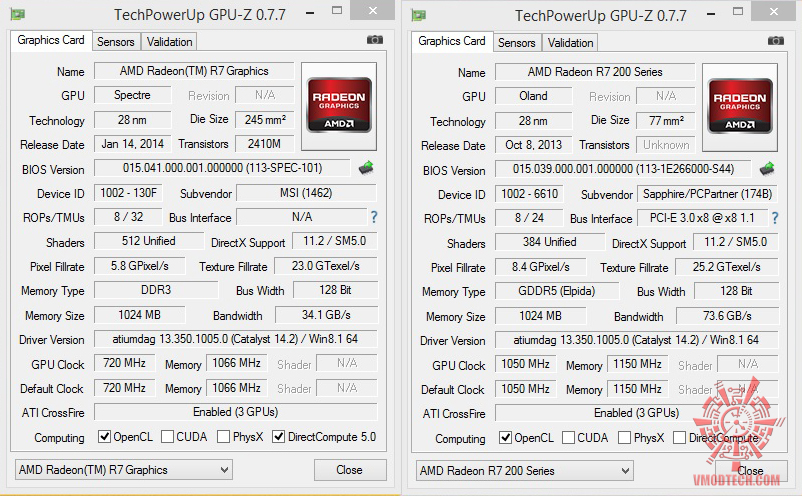Click the GPU-Z app icon in left title bar

click(18, 14)
